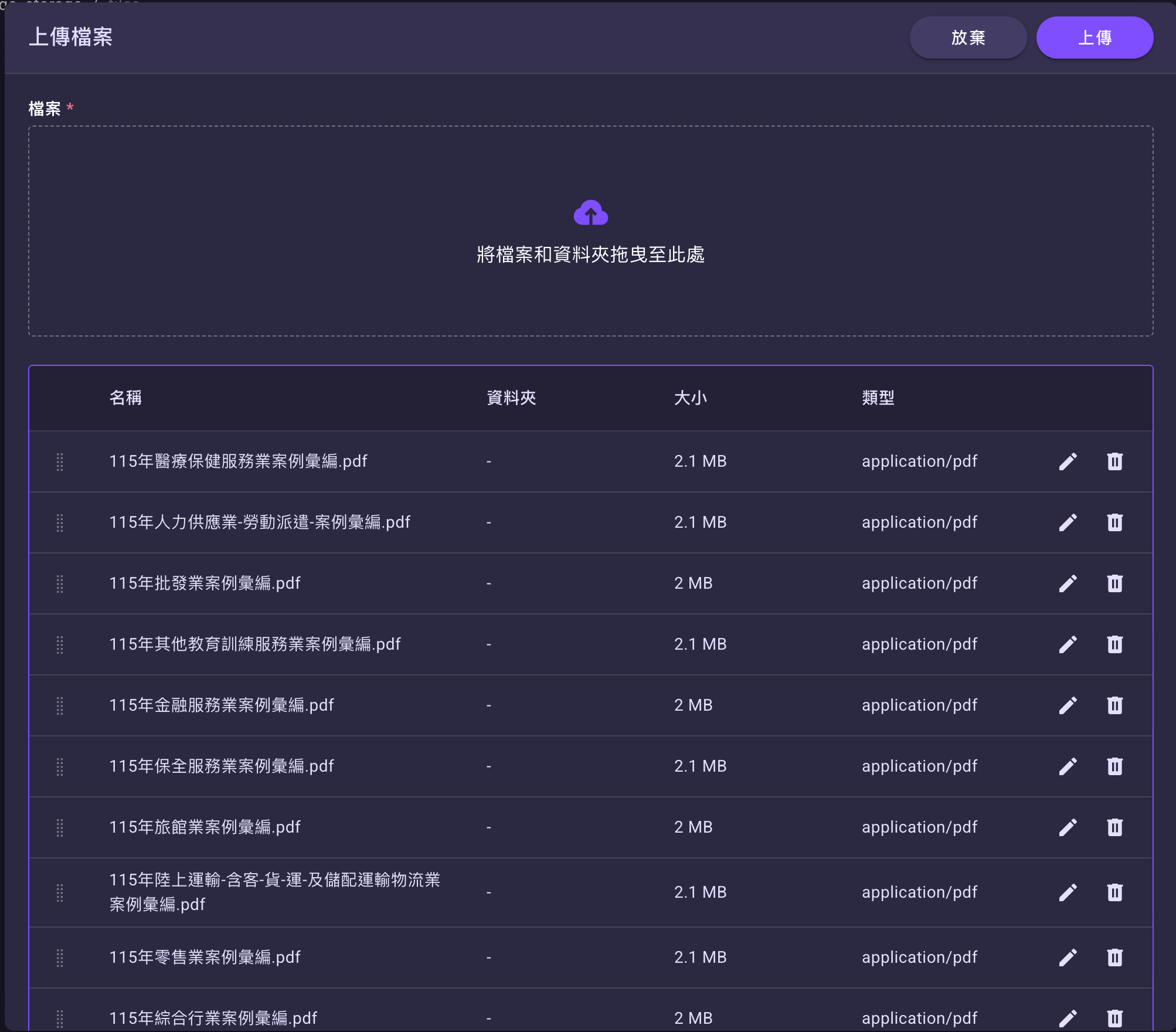
Task: Click the 資料夾 column header
Action: tap(511, 398)
